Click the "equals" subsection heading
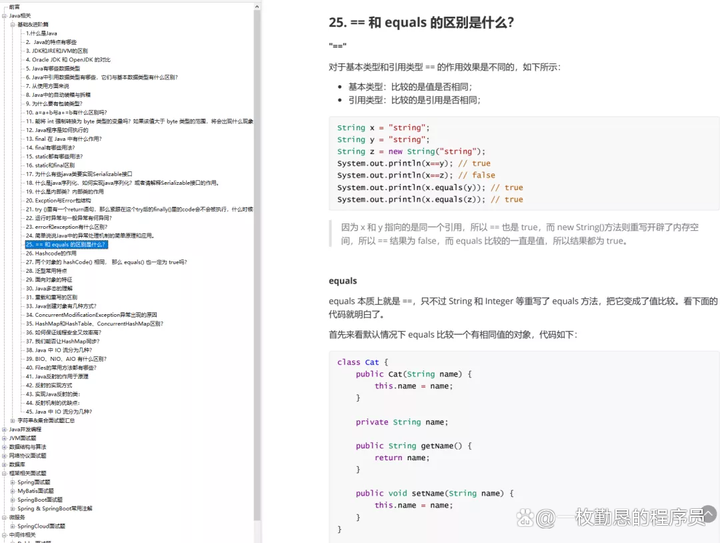Viewport: 720px width, 543px height. click(343, 281)
